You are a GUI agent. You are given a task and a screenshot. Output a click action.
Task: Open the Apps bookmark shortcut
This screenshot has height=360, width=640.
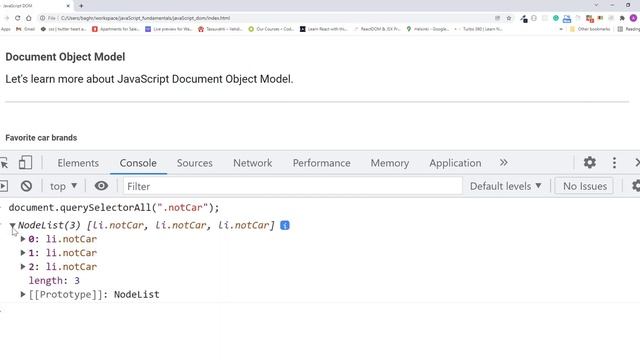(x=6, y=29)
